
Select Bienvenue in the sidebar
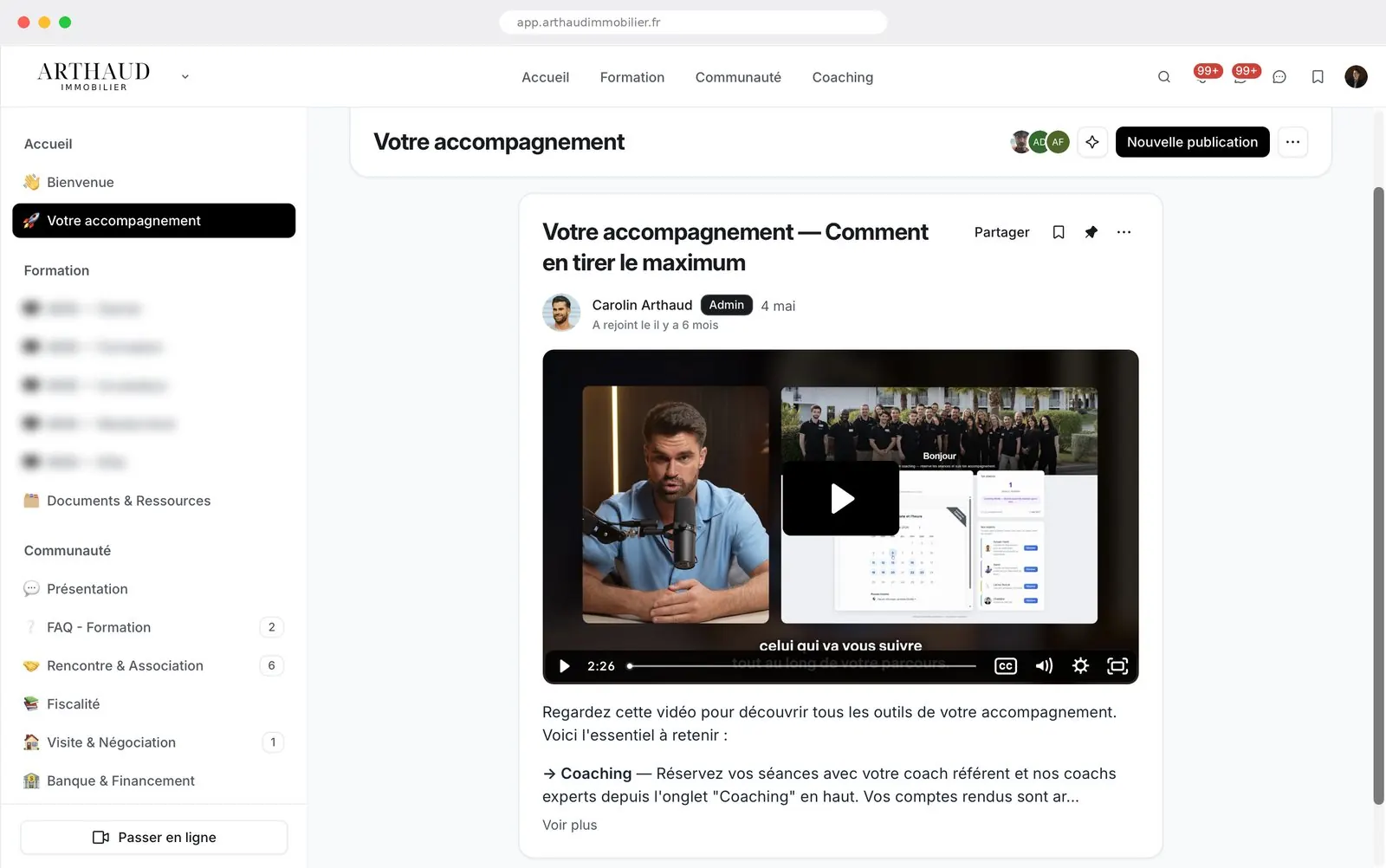(154, 182)
